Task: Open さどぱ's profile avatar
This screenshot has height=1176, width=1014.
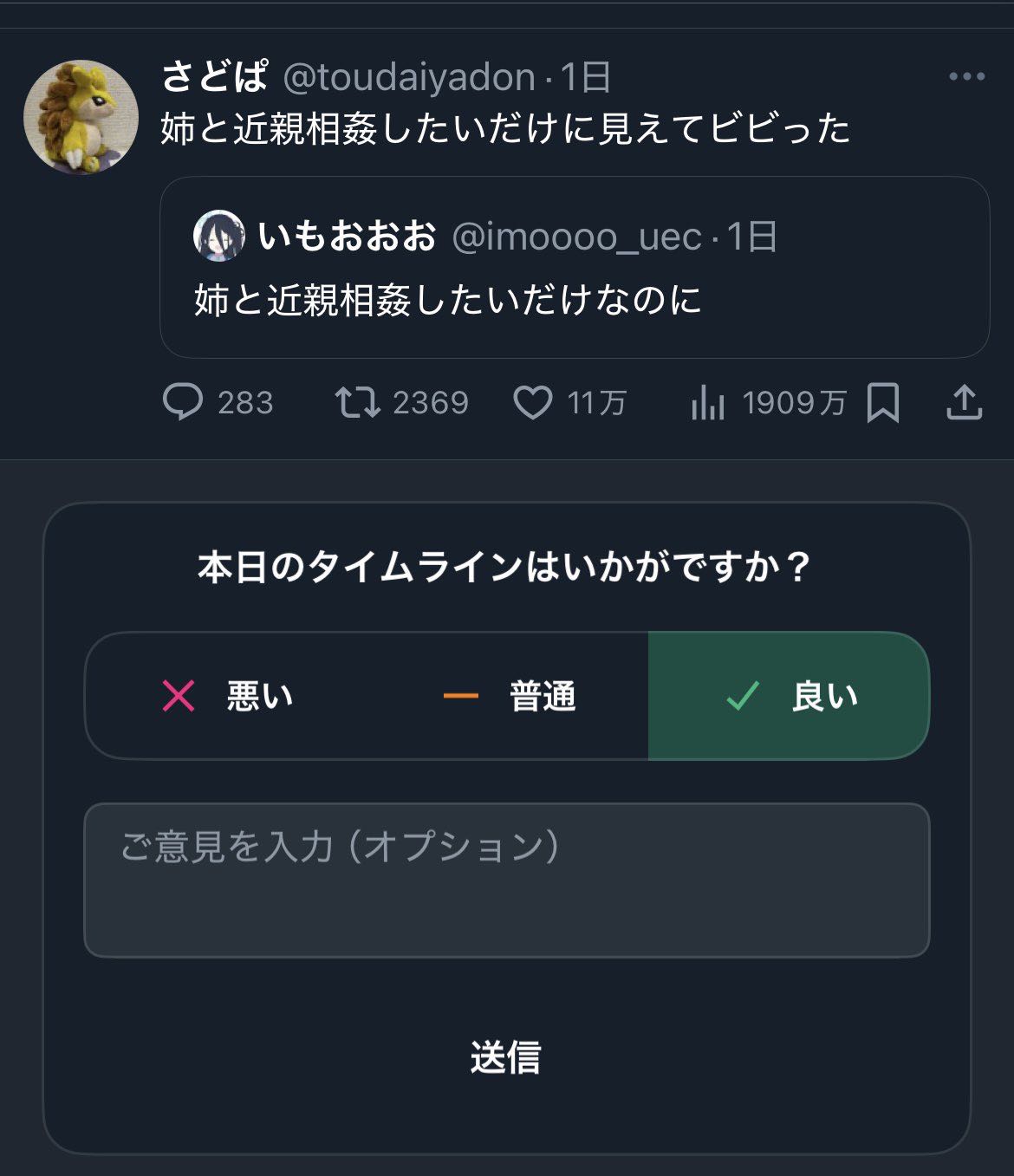Action: click(81, 117)
